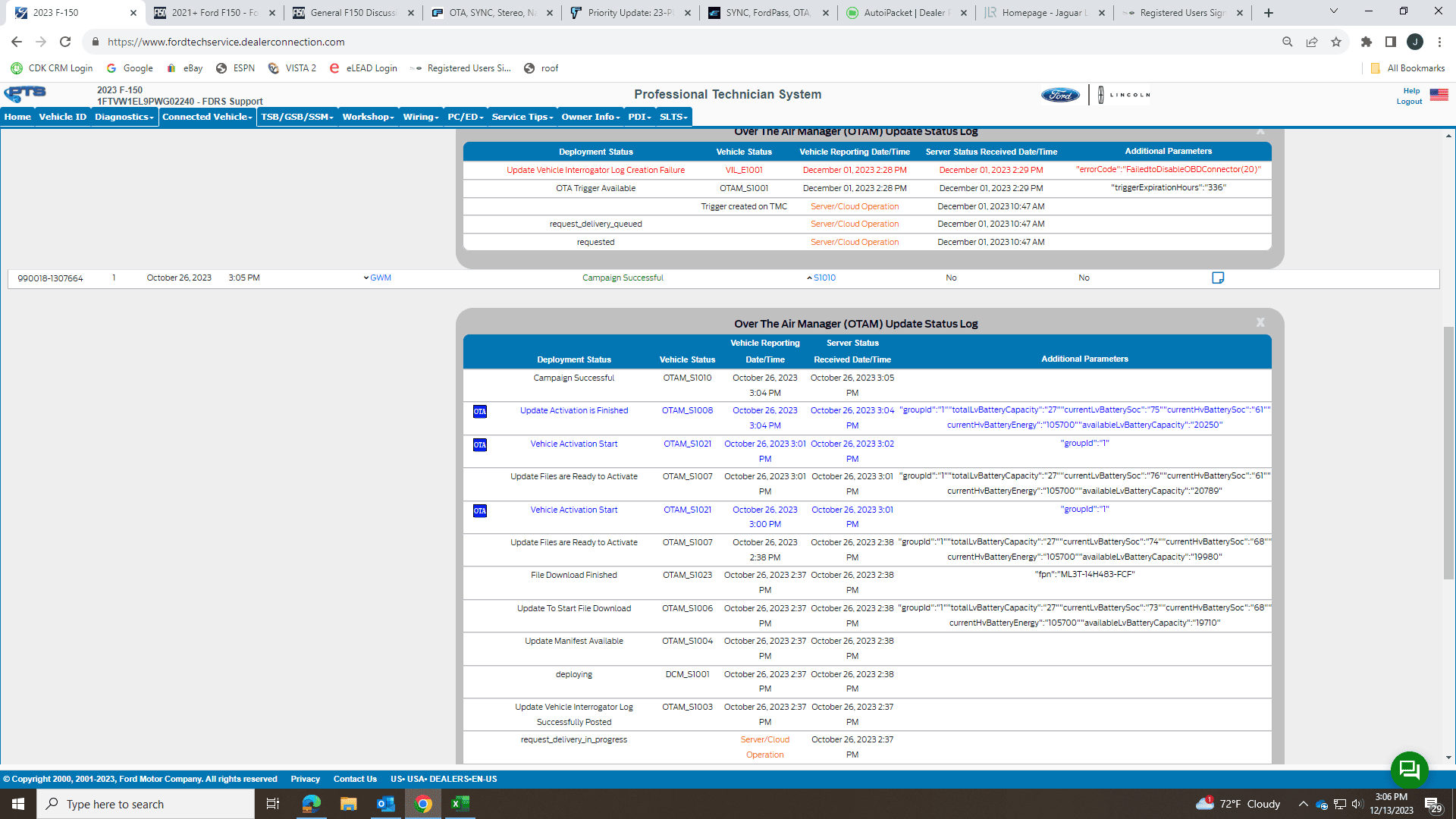Click OTA icon beside 3:01 PM Vehicle Activation Start

click(x=480, y=444)
